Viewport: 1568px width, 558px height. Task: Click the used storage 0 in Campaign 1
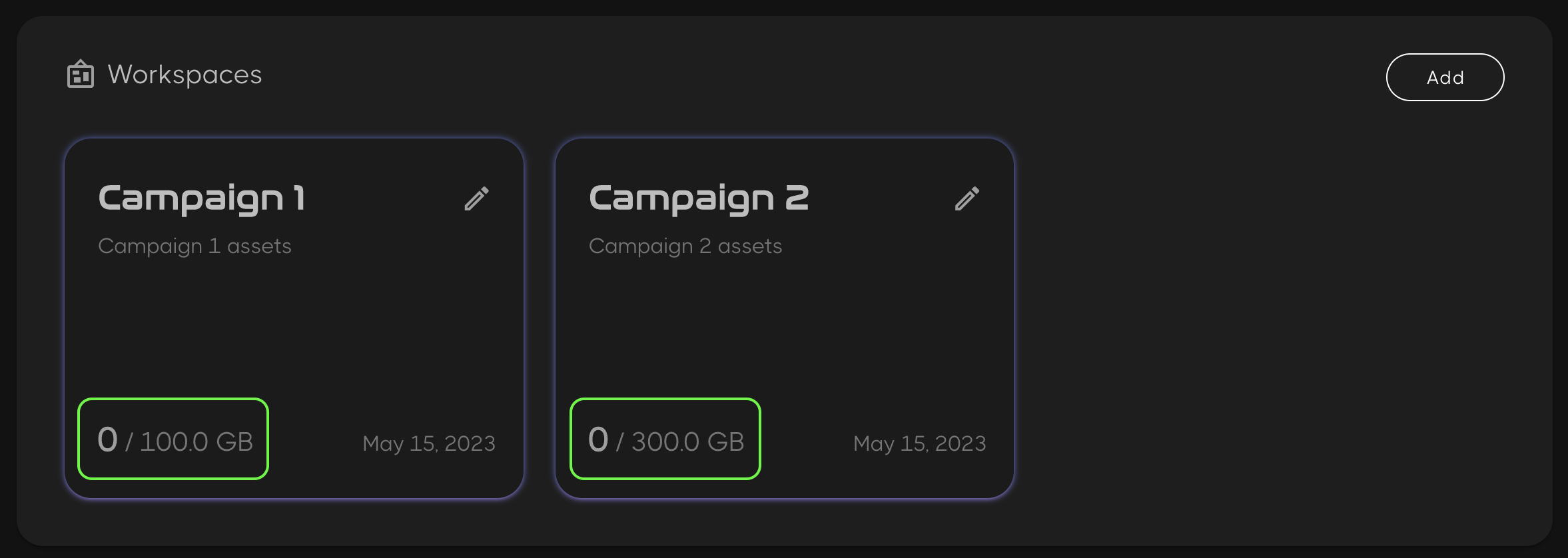(107, 439)
